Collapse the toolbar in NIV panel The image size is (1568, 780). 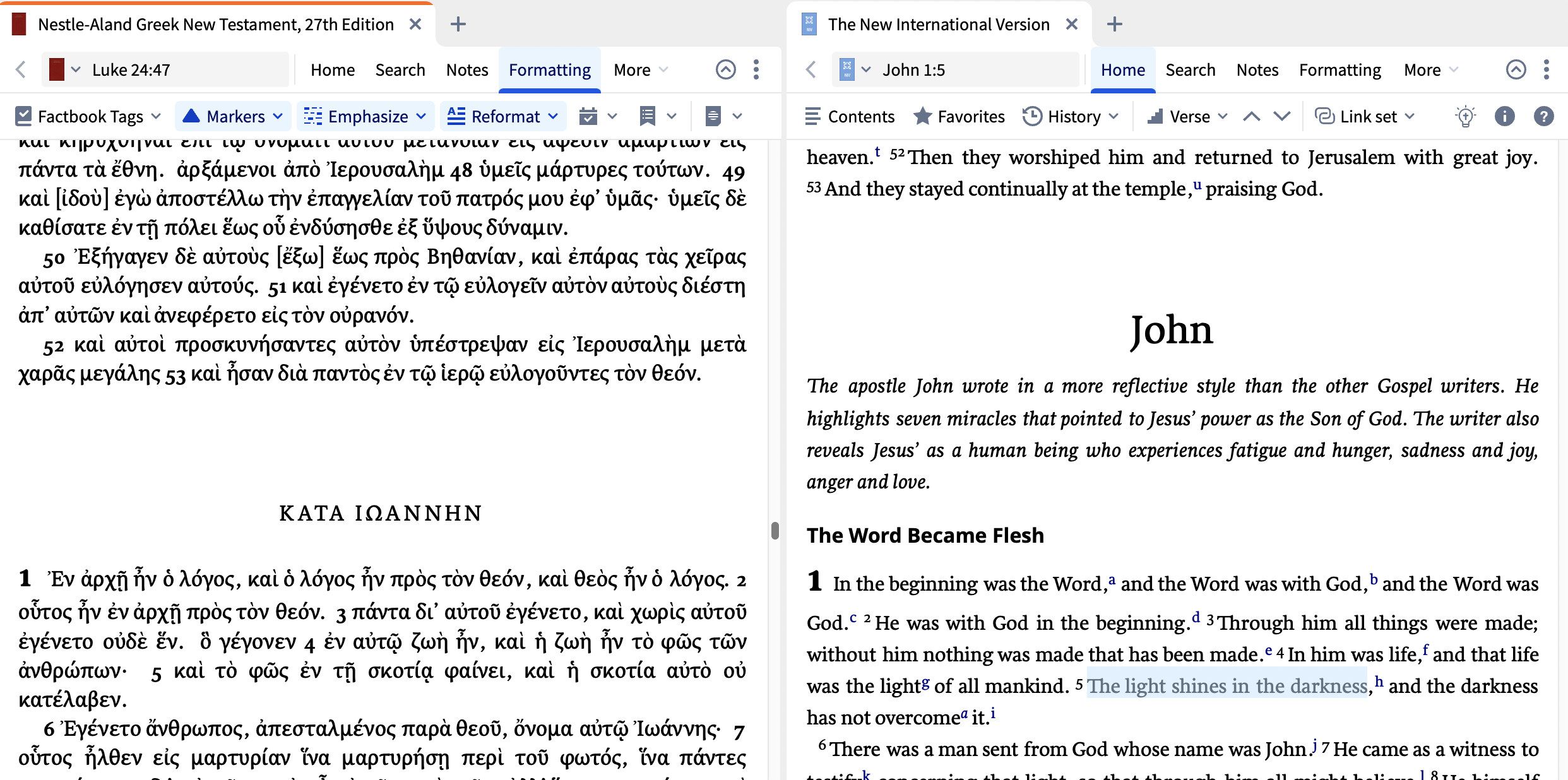point(1516,69)
